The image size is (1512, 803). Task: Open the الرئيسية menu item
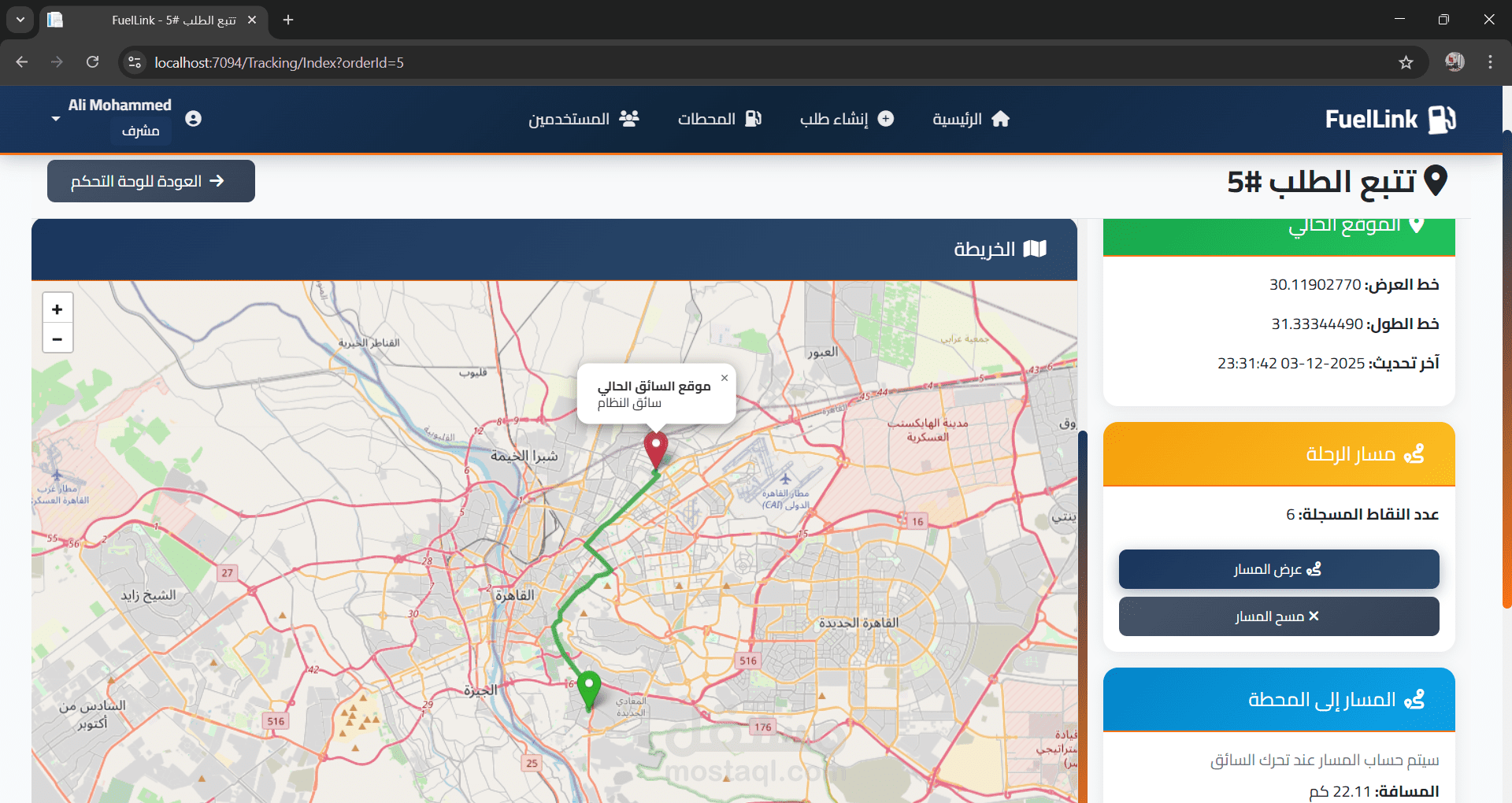pos(971,119)
